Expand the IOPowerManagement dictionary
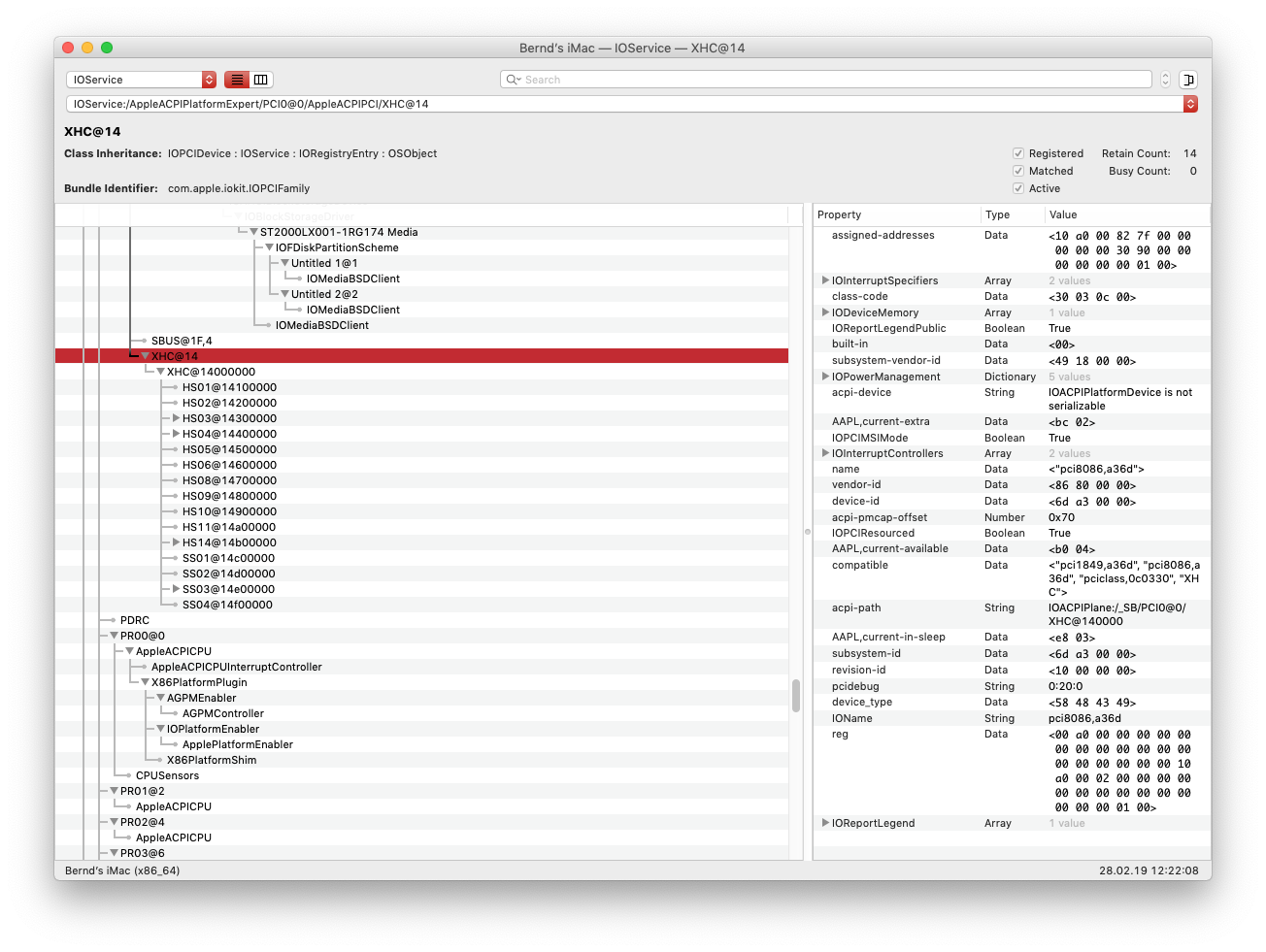Viewport: 1266px width, 952px height. coord(825,377)
